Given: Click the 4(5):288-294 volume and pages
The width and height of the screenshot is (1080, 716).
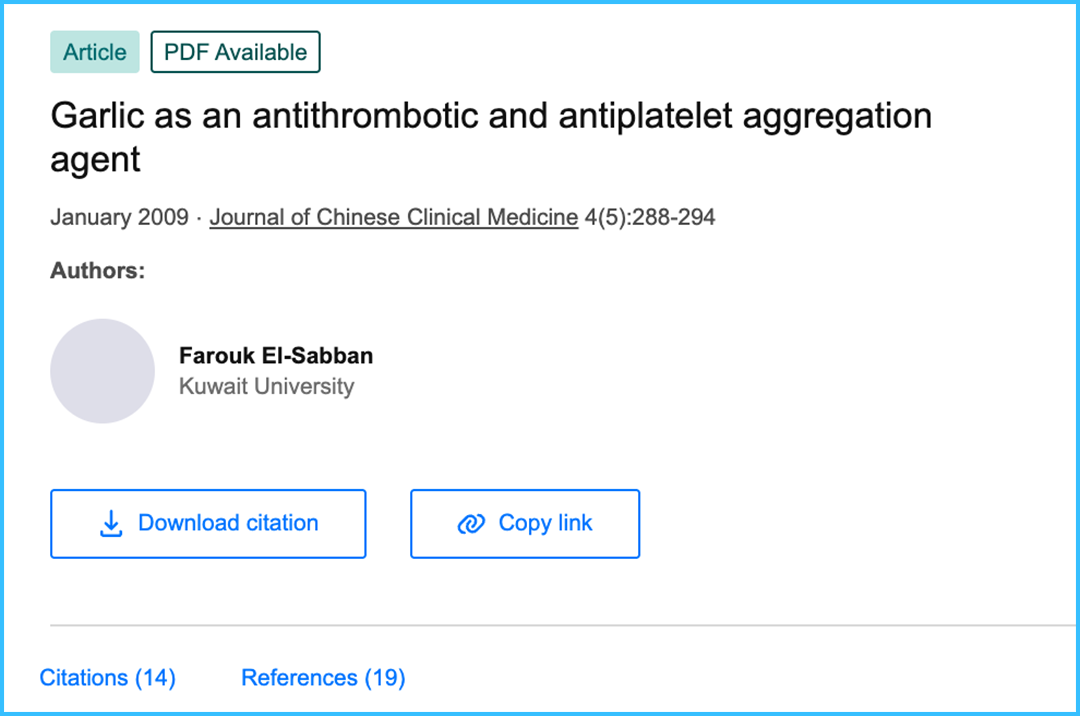Looking at the screenshot, I should coord(650,217).
